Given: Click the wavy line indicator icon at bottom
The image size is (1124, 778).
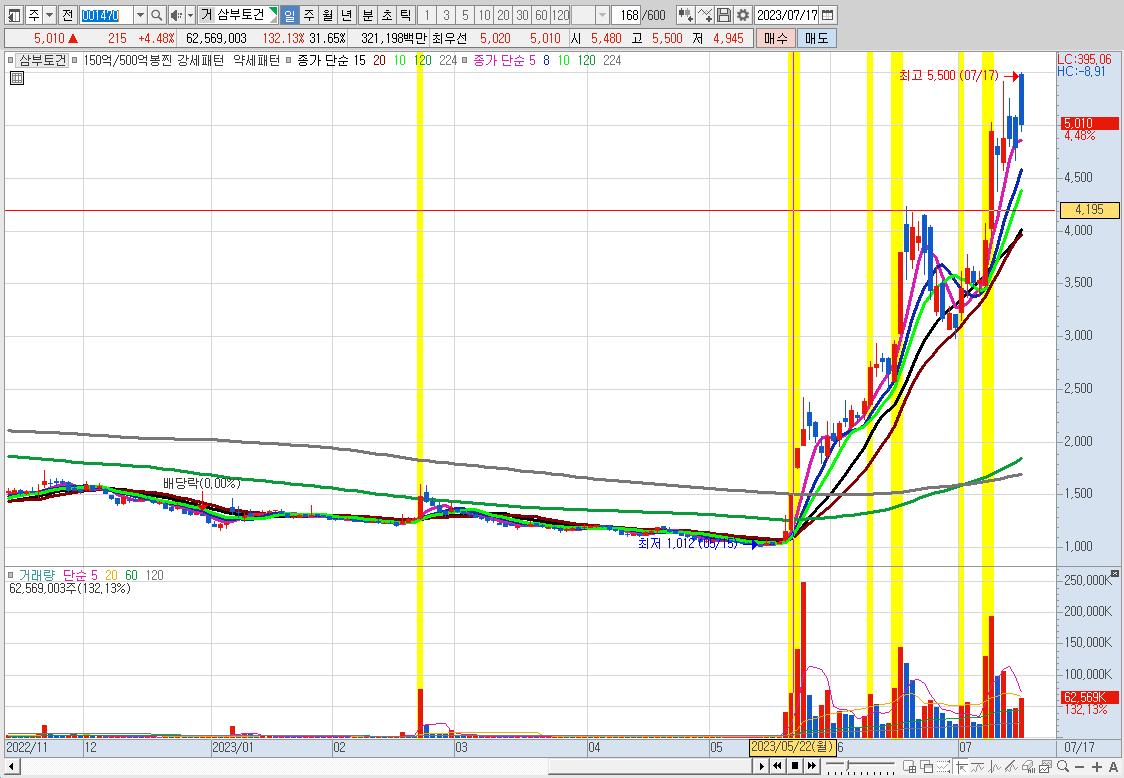Looking at the screenshot, I should (x=977, y=767).
